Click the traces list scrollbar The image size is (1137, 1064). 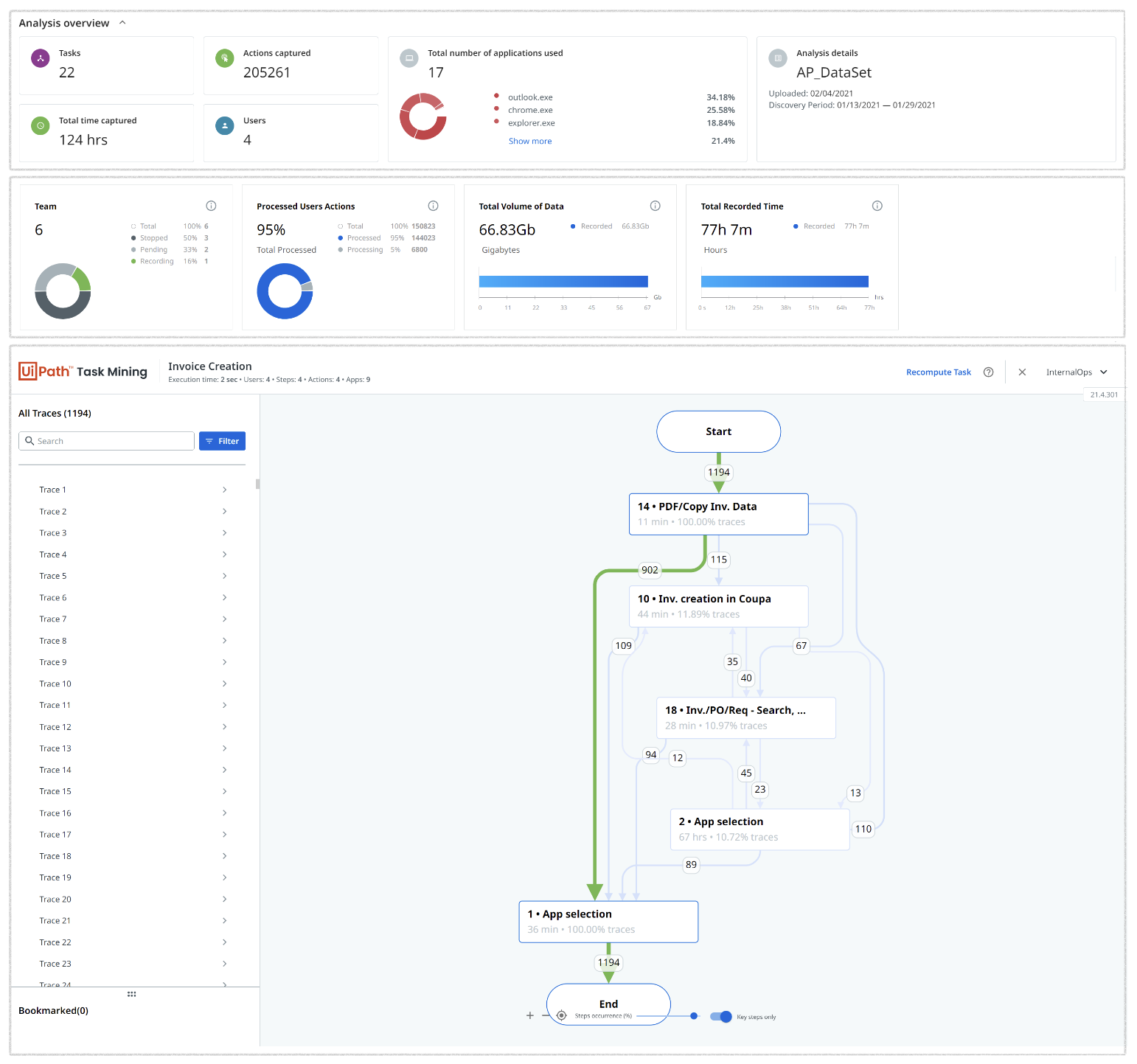click(x=258, y=484)
